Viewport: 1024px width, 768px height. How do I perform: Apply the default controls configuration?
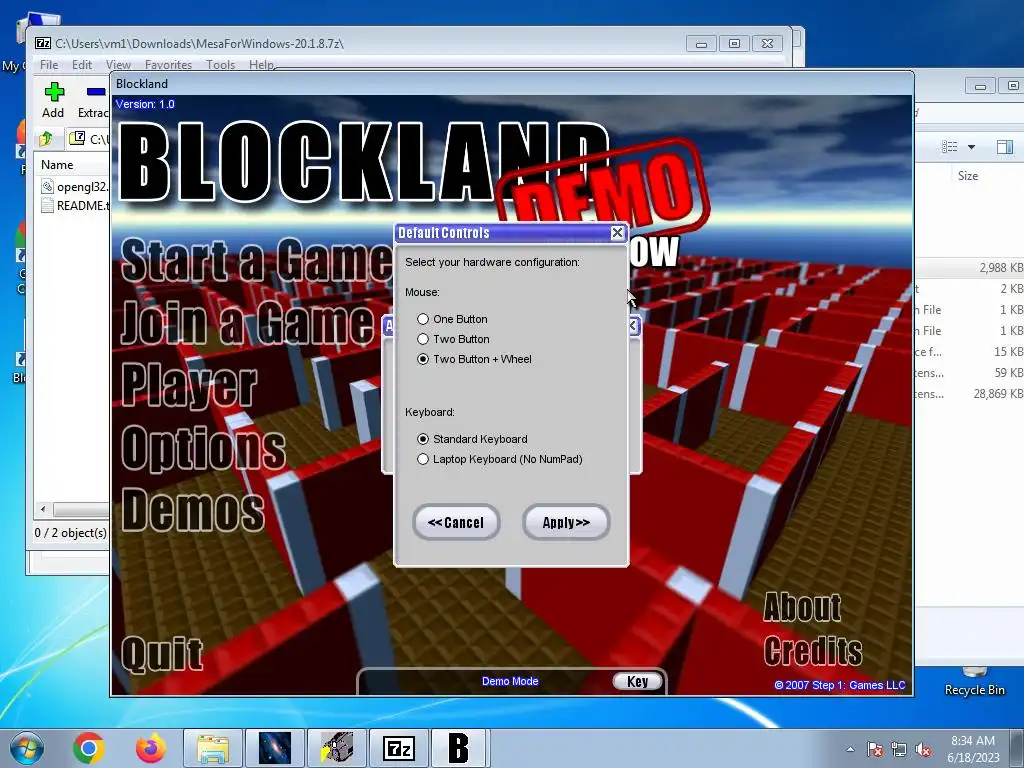point(566,522)
